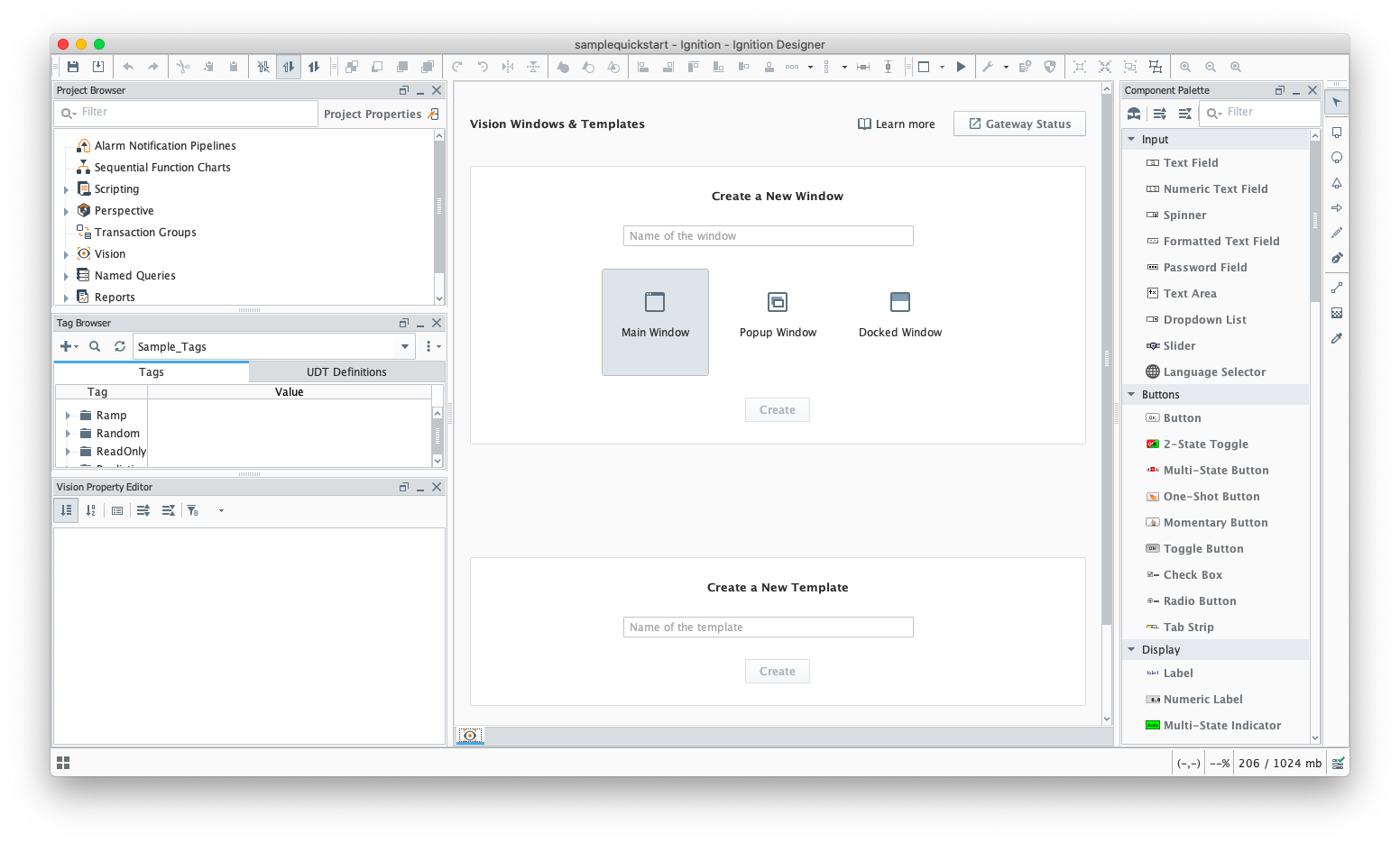The width and height of the screenshot is (1400, 843).
Task: Toggle alphabetical sort in the Vision Property Editor
Action: click(91, 510)
